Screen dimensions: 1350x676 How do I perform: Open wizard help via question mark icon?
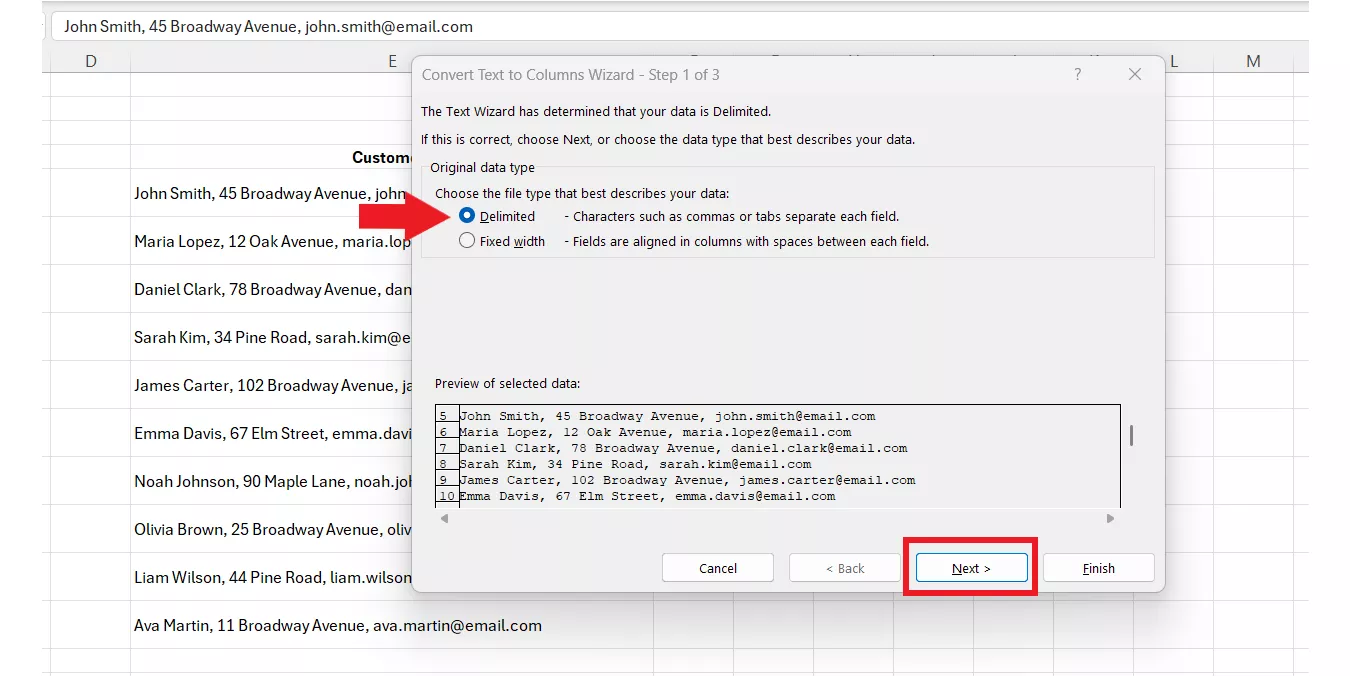tap(1077, 74)
